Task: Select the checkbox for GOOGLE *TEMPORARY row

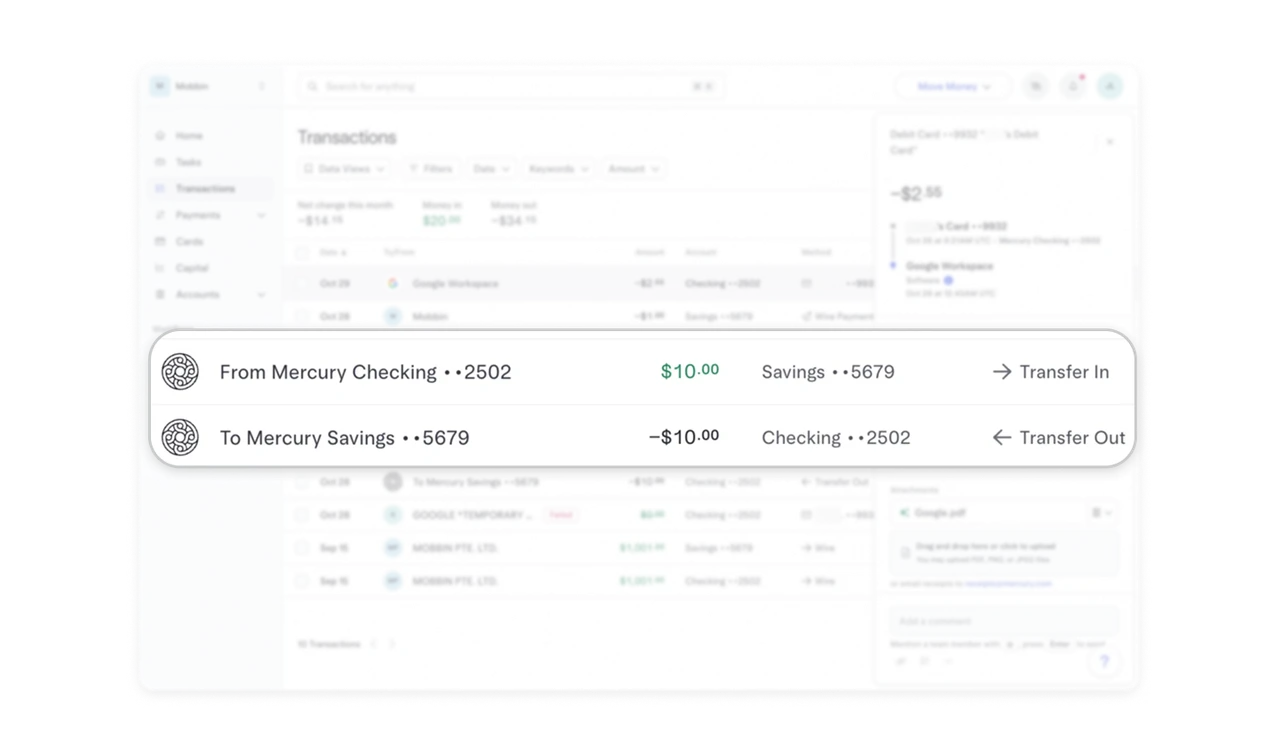Action: point(302,515)
